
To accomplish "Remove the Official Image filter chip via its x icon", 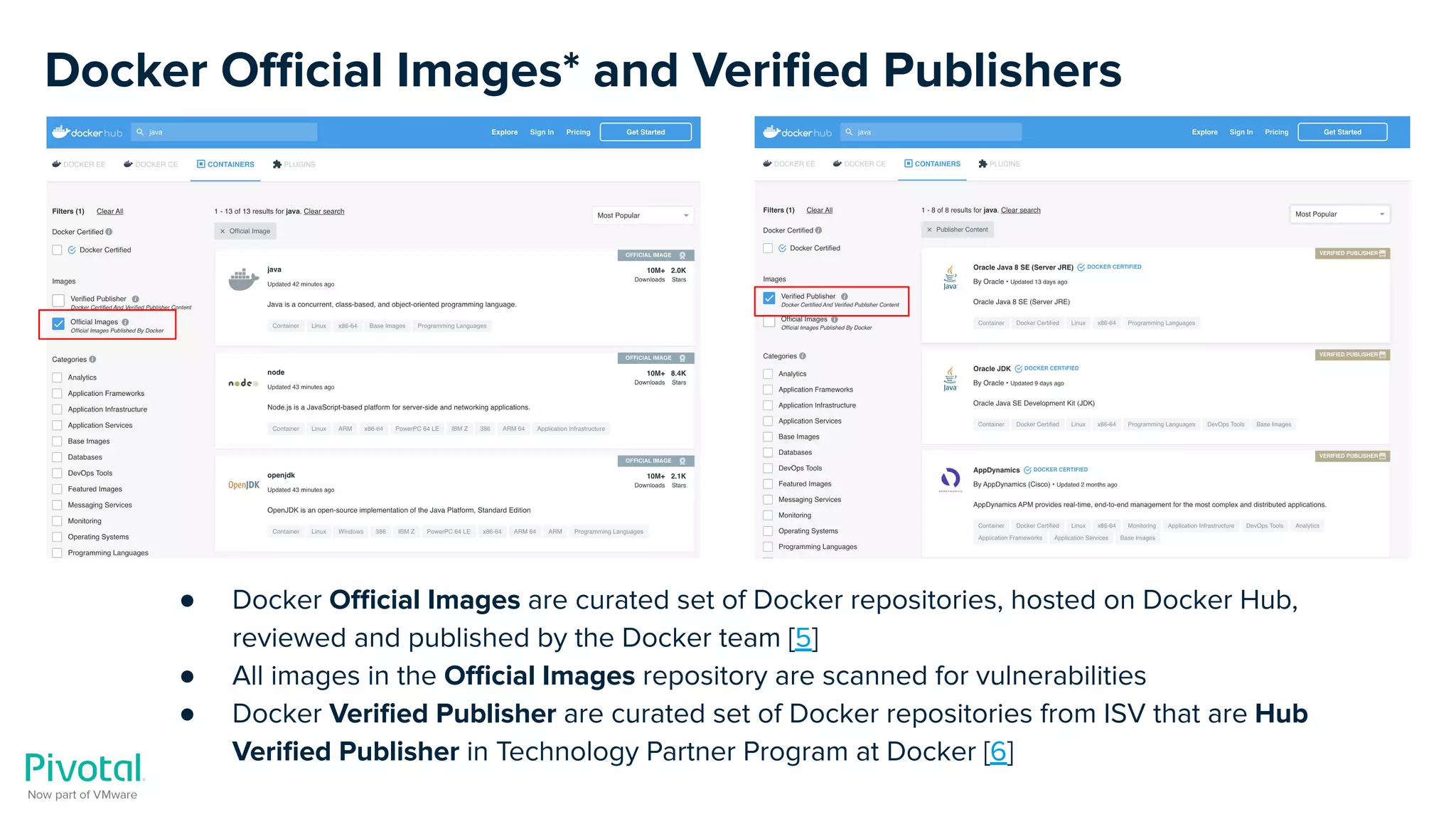I will click(223, 231).
